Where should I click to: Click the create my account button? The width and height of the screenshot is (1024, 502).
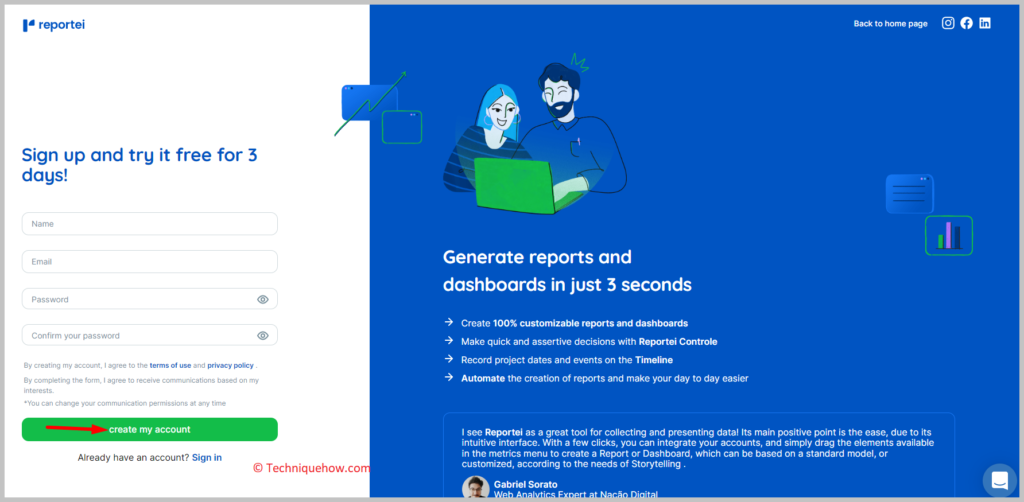click(150, 430)
